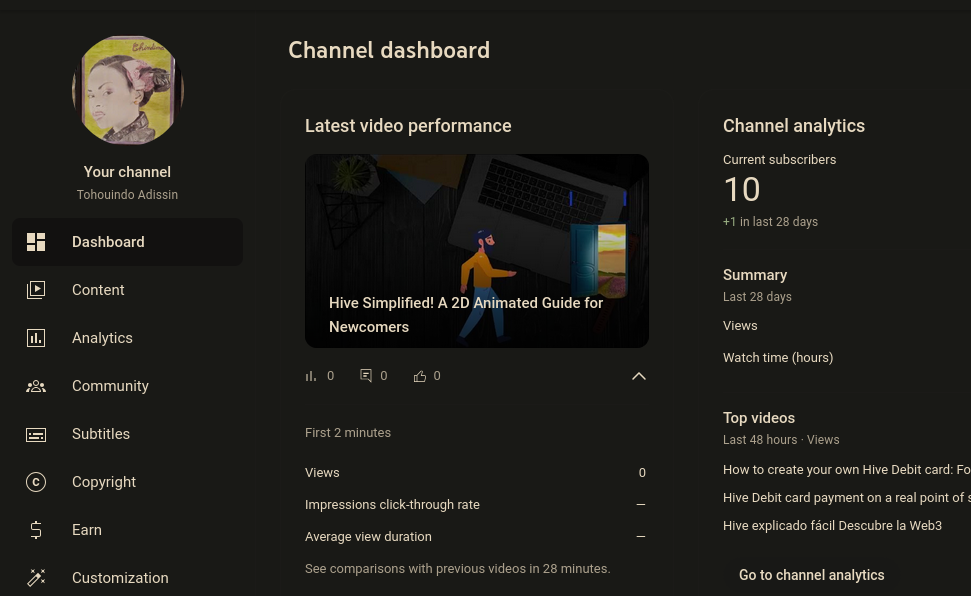Screen dimensions: 971x596
Task: Click the +1 in last 28 days text
Action: [x=770, y=222]
